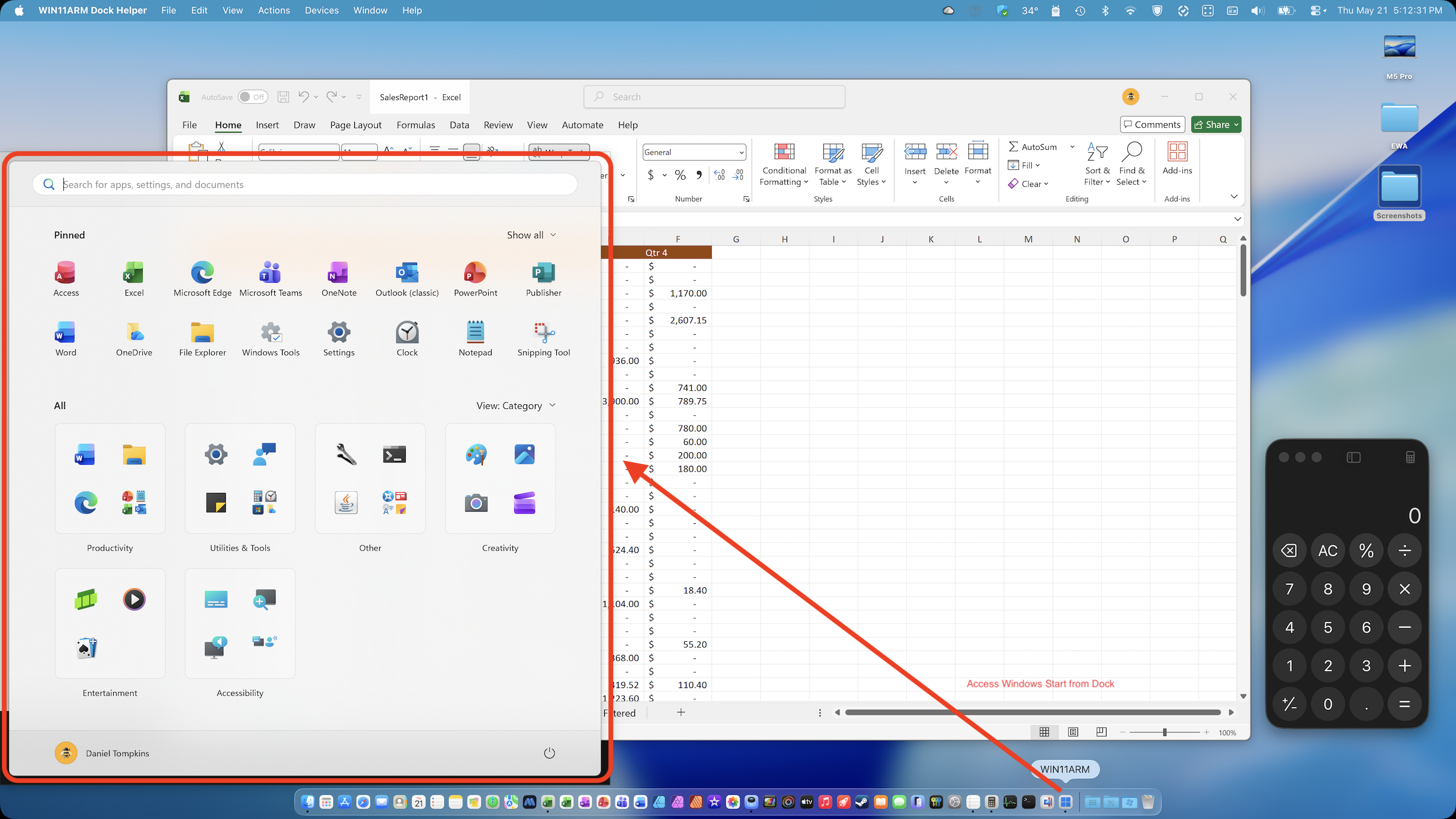The width and height of the screenshot is (1456, 819).
Task: Open the Devices menu in the menu bar
Action: pyautogui.click(x=322, y=10)
